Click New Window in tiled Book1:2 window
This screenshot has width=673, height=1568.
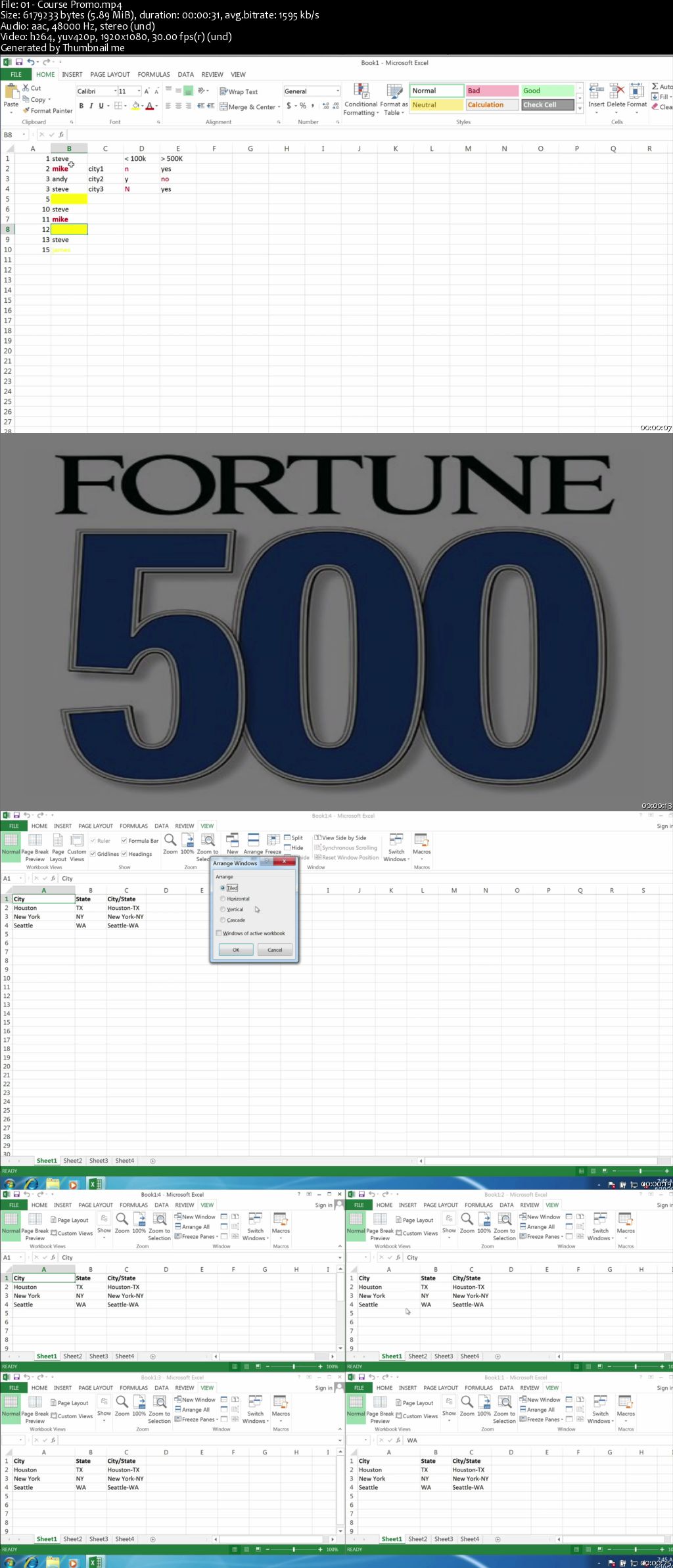(540, 1217)
